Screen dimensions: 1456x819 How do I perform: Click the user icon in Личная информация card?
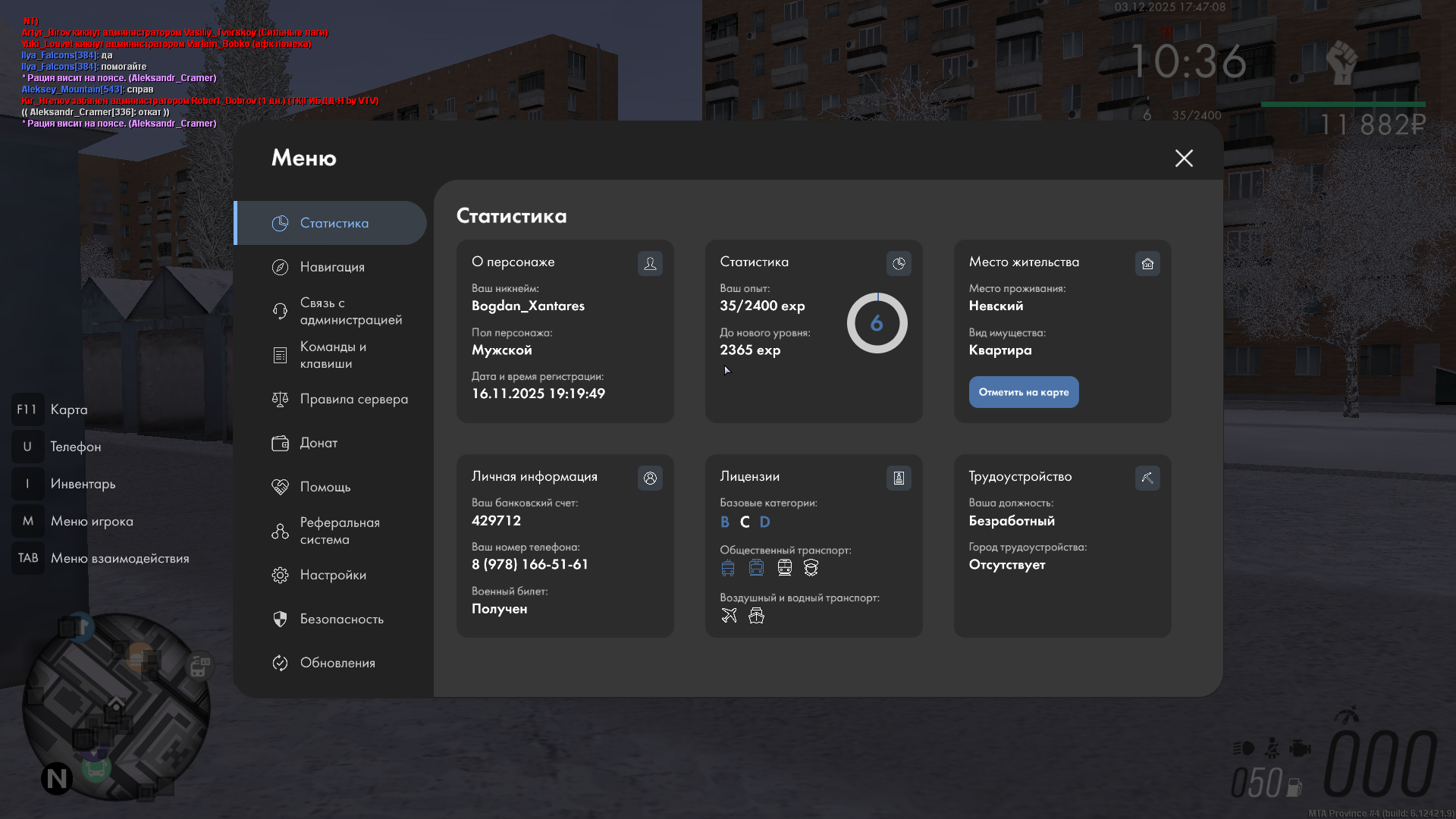(650, 478)
